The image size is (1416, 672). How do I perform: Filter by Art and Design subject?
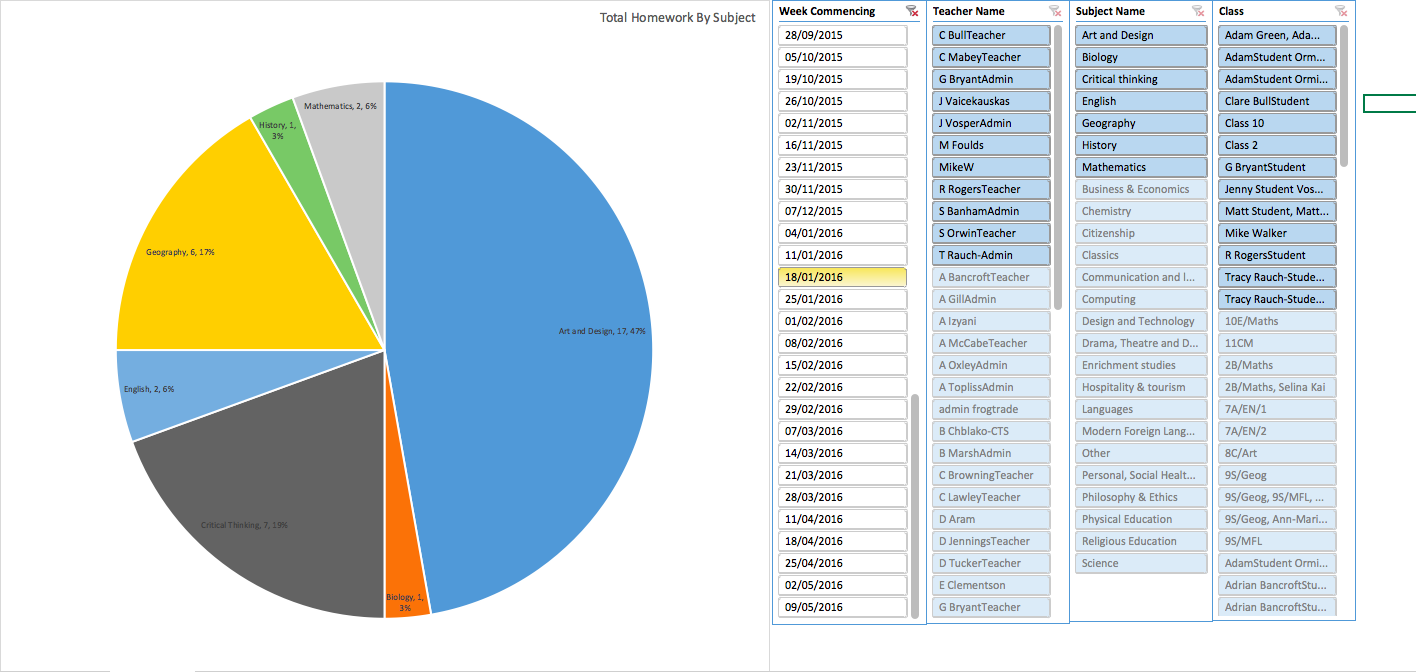[1141, 35]
